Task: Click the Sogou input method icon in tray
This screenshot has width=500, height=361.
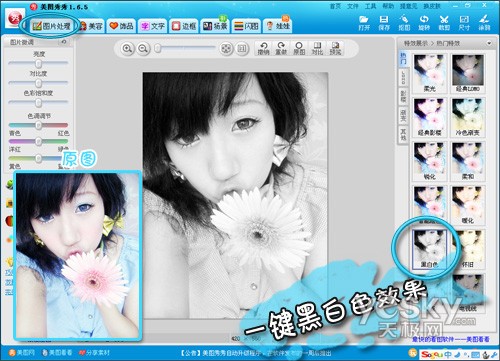Action: pos(431,354)
